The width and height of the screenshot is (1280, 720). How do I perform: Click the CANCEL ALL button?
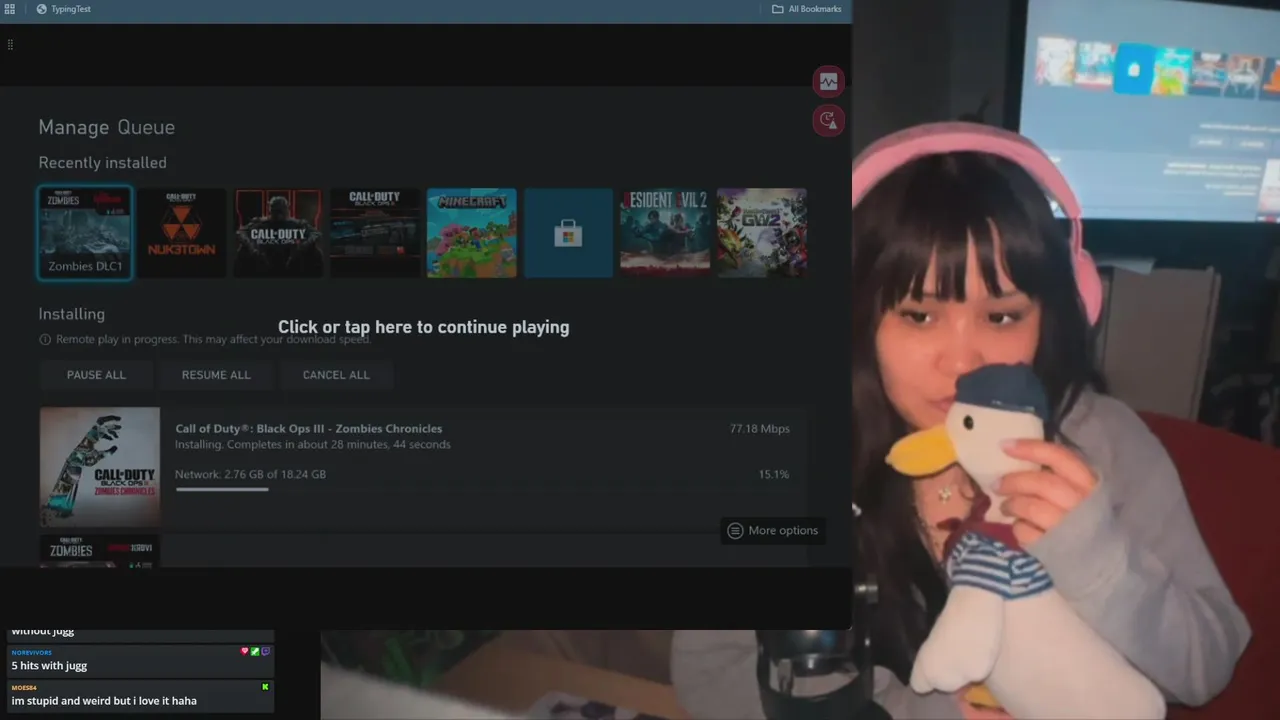click(336, 375)
